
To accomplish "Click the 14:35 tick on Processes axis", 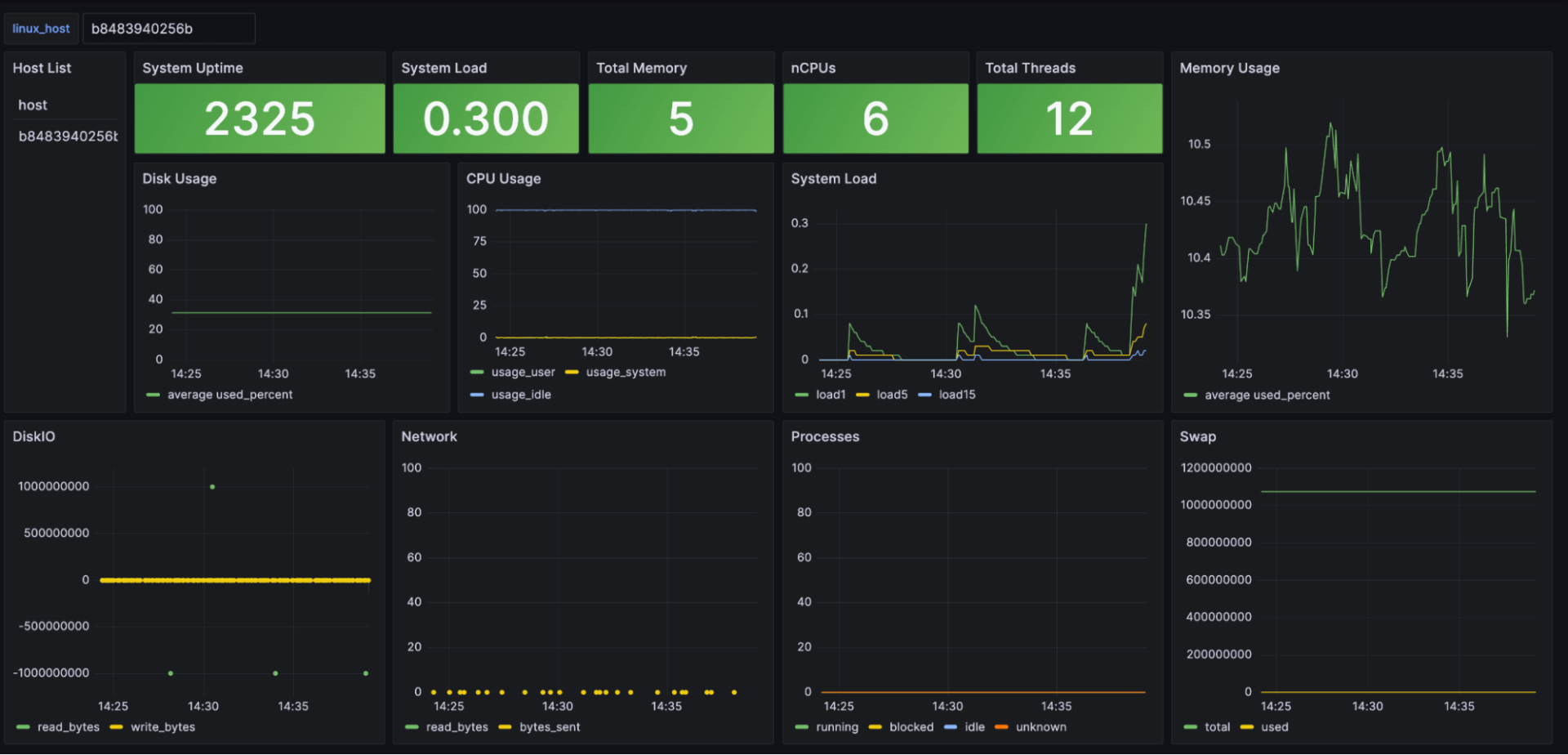I will coord(1056,706).
